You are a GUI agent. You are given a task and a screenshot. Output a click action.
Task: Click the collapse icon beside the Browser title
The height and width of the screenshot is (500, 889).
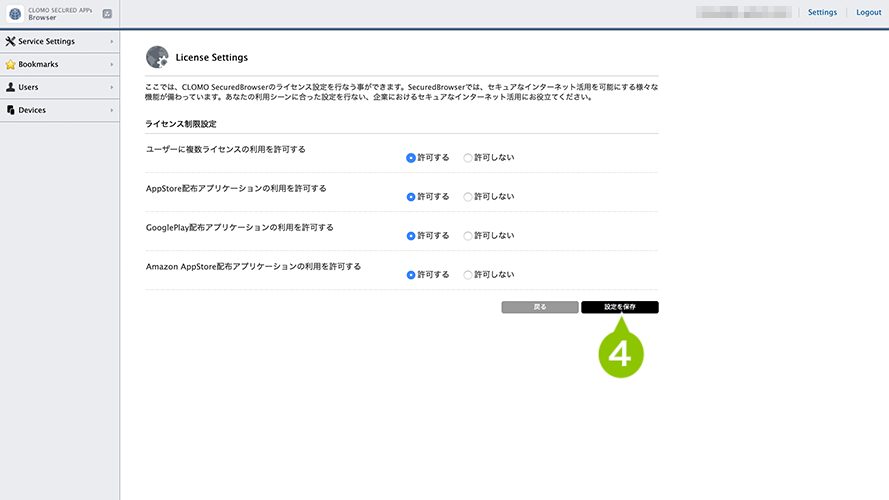click(107, 14)
